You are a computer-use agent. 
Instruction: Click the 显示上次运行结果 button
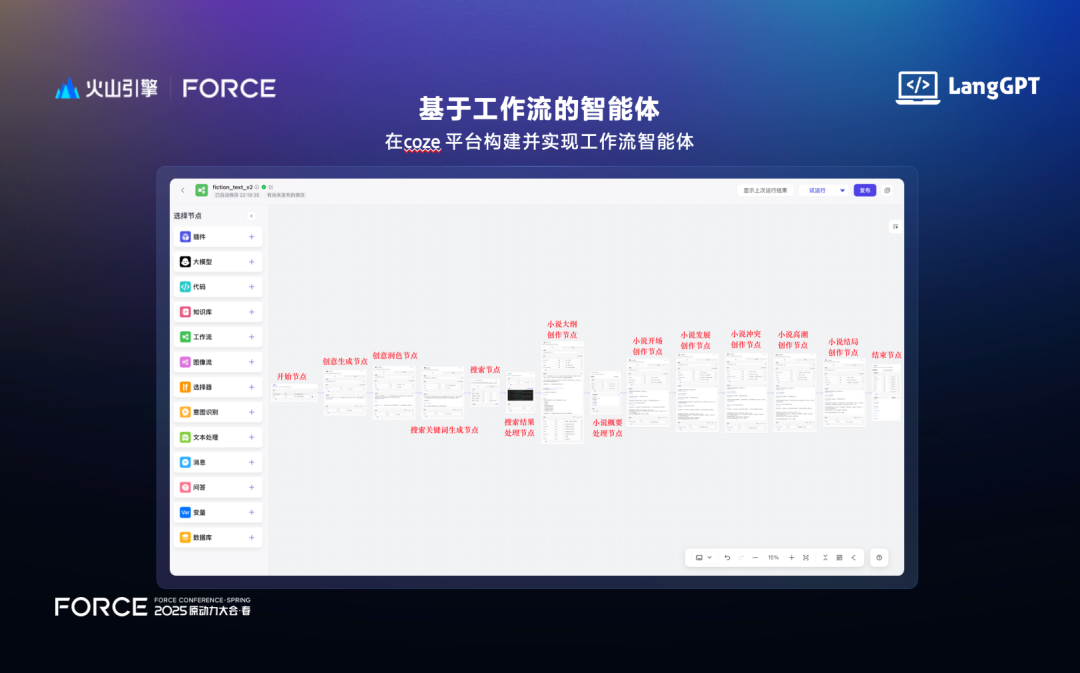[x=765, y=190]
